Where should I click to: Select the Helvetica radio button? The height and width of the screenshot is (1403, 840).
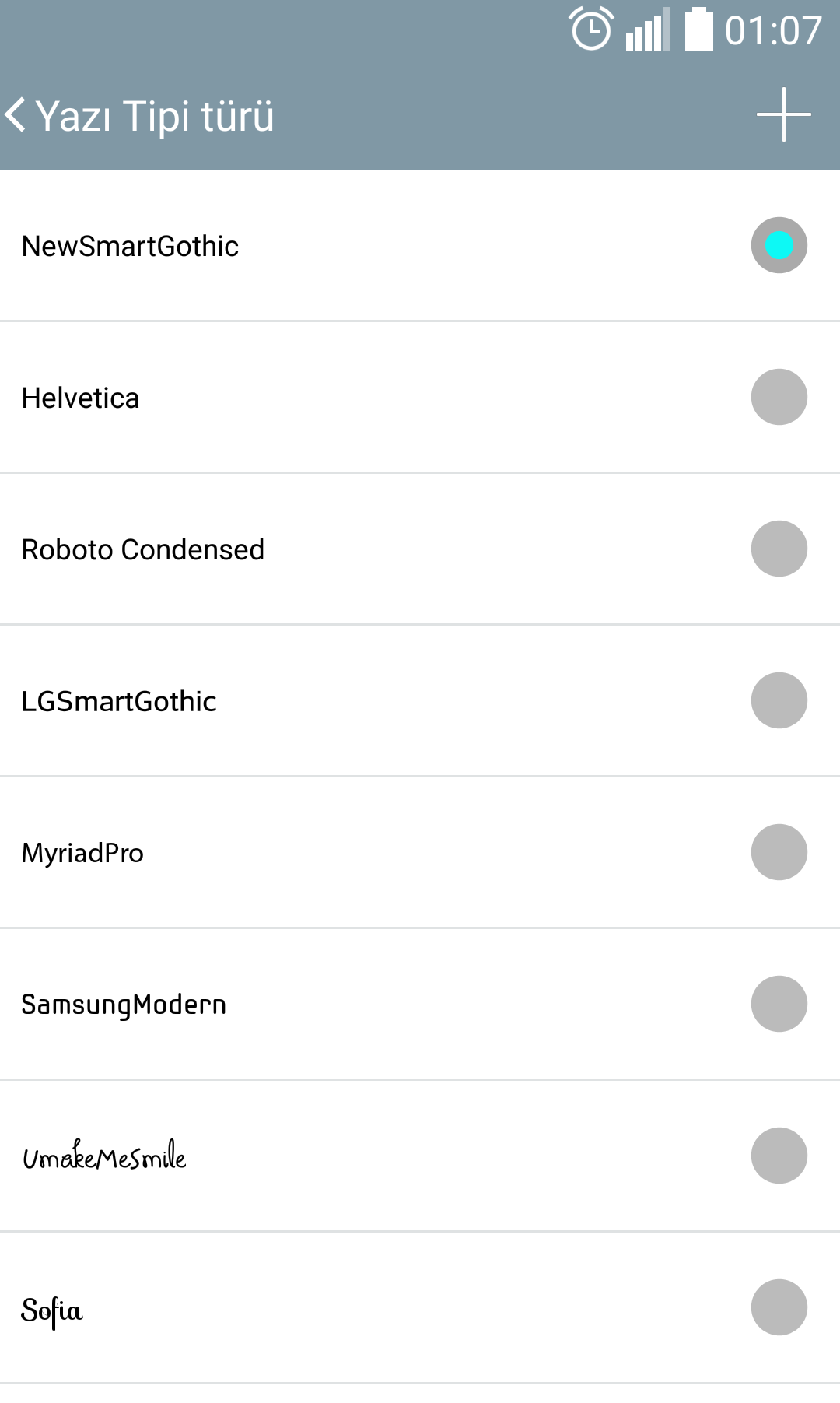point(779,397)
